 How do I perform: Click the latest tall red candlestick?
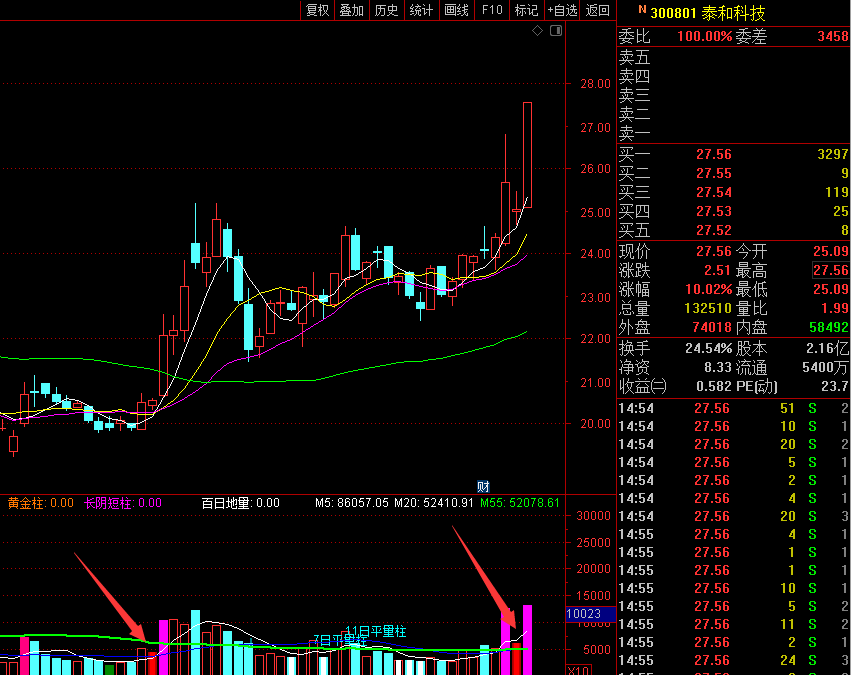coord(528,155)
